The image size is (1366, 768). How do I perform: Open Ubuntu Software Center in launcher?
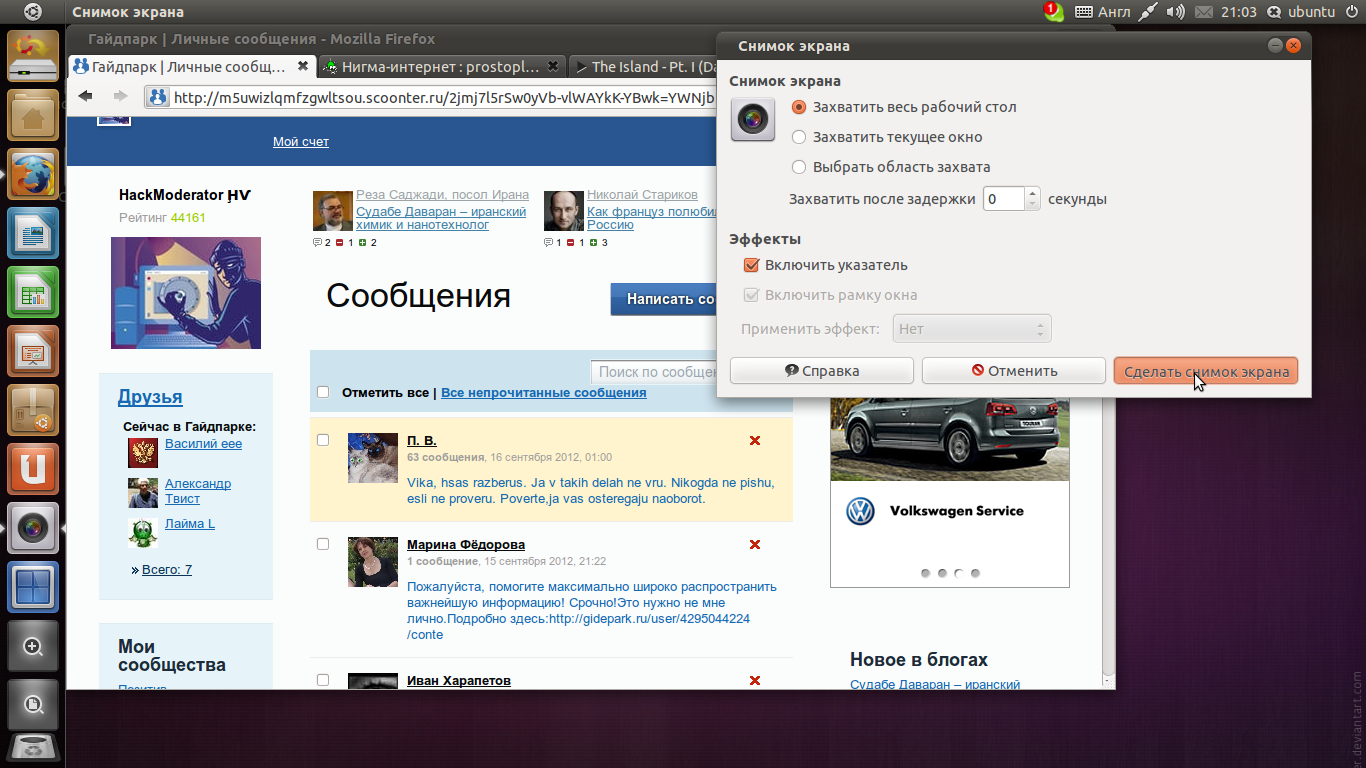pyautogui.click(x=33, y=410)
